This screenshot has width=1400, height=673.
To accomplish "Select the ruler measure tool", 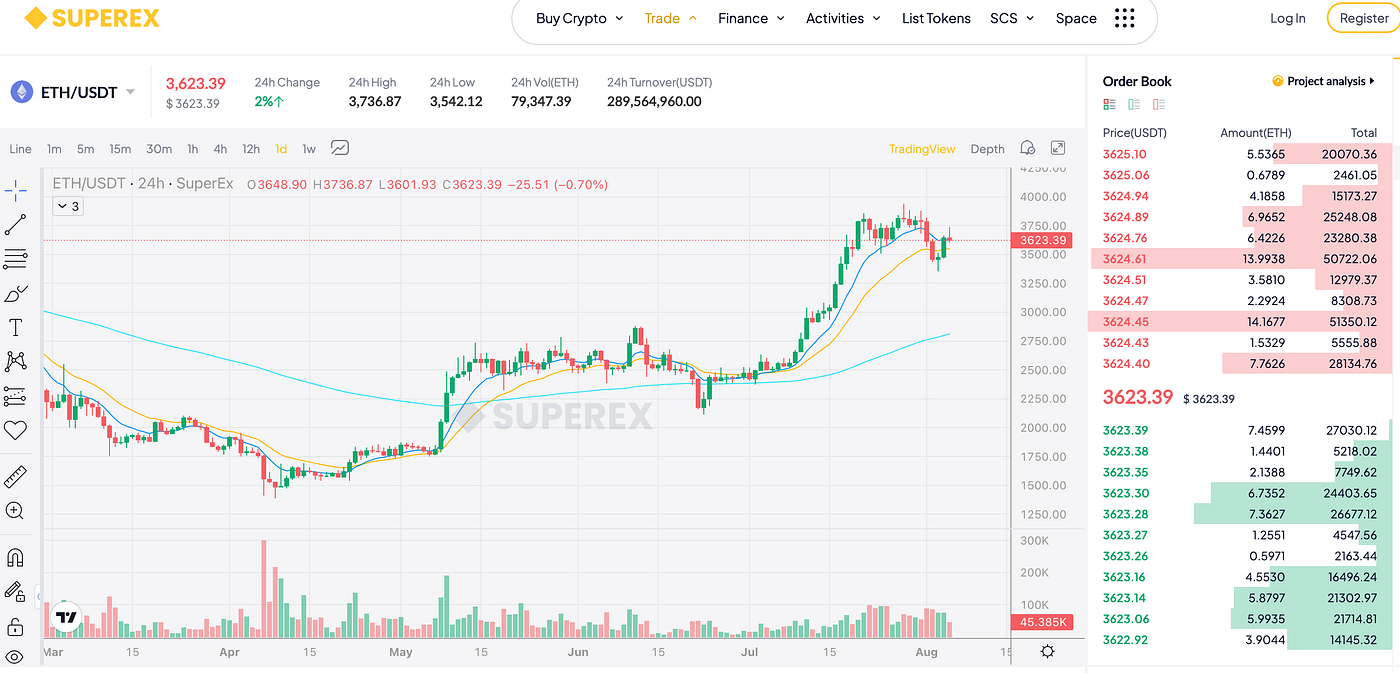I will [15, 476].
